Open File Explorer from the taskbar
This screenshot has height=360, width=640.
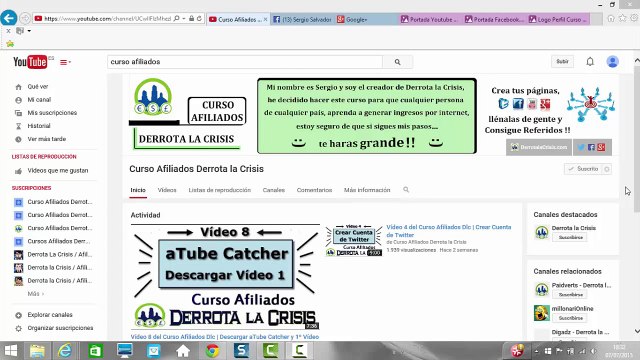click(37, 351)
